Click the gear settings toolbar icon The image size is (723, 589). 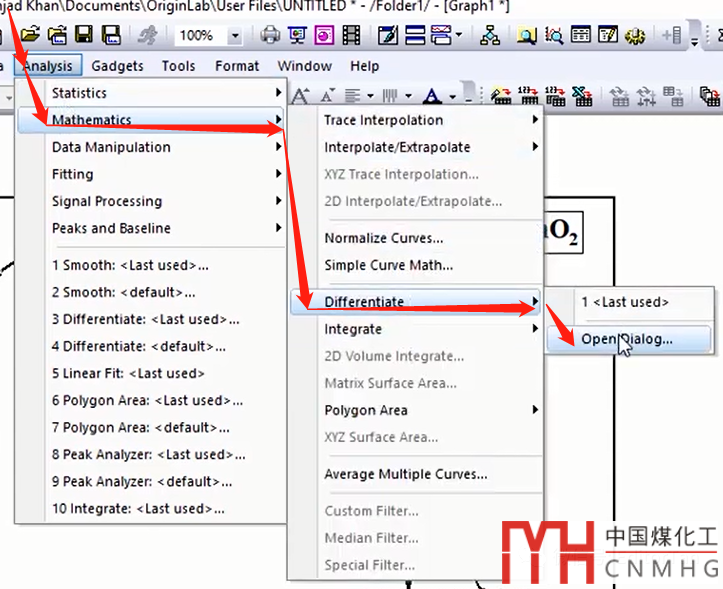[634, 35]
